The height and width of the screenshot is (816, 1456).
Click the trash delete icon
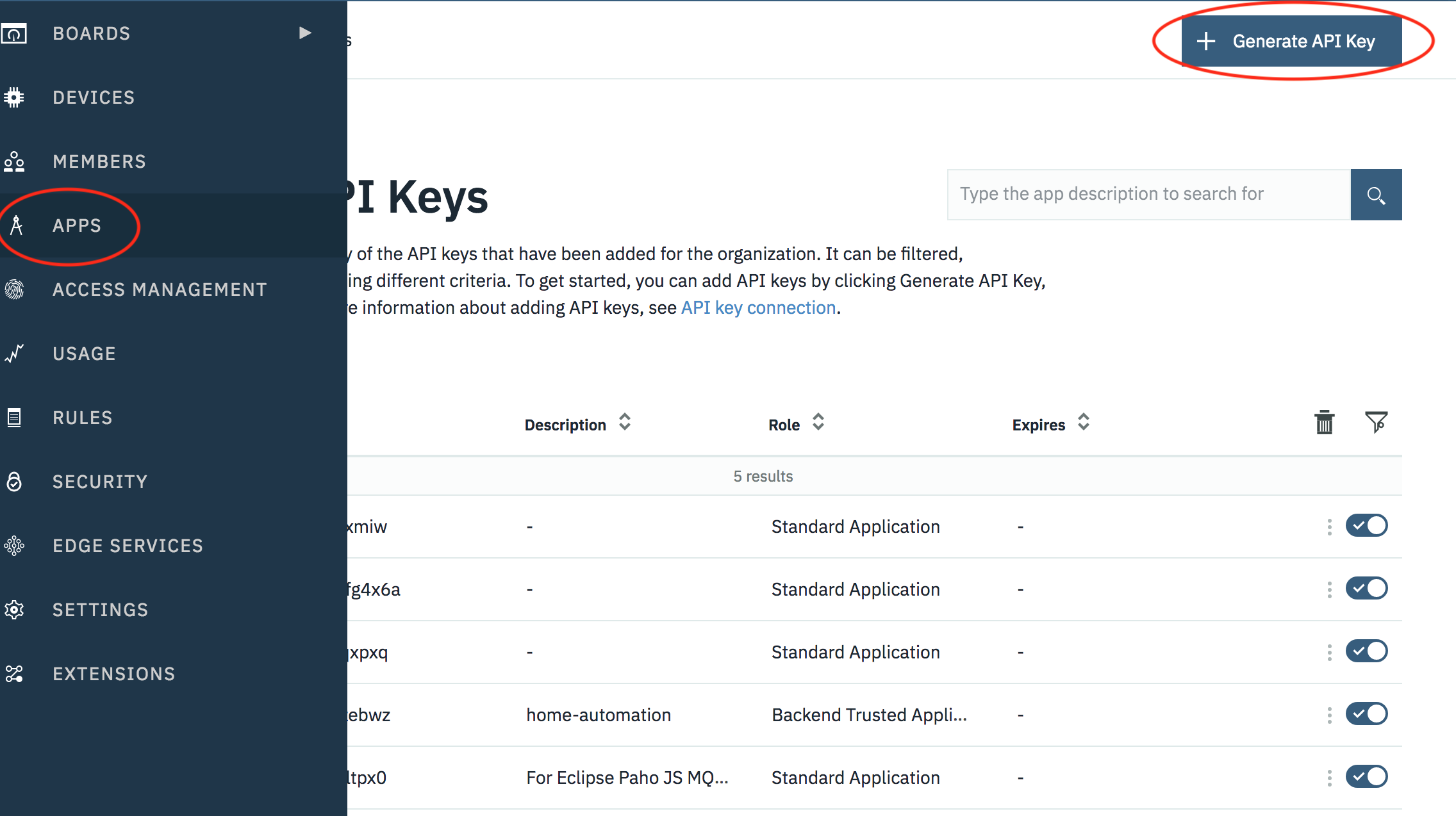coord(1324,423)
